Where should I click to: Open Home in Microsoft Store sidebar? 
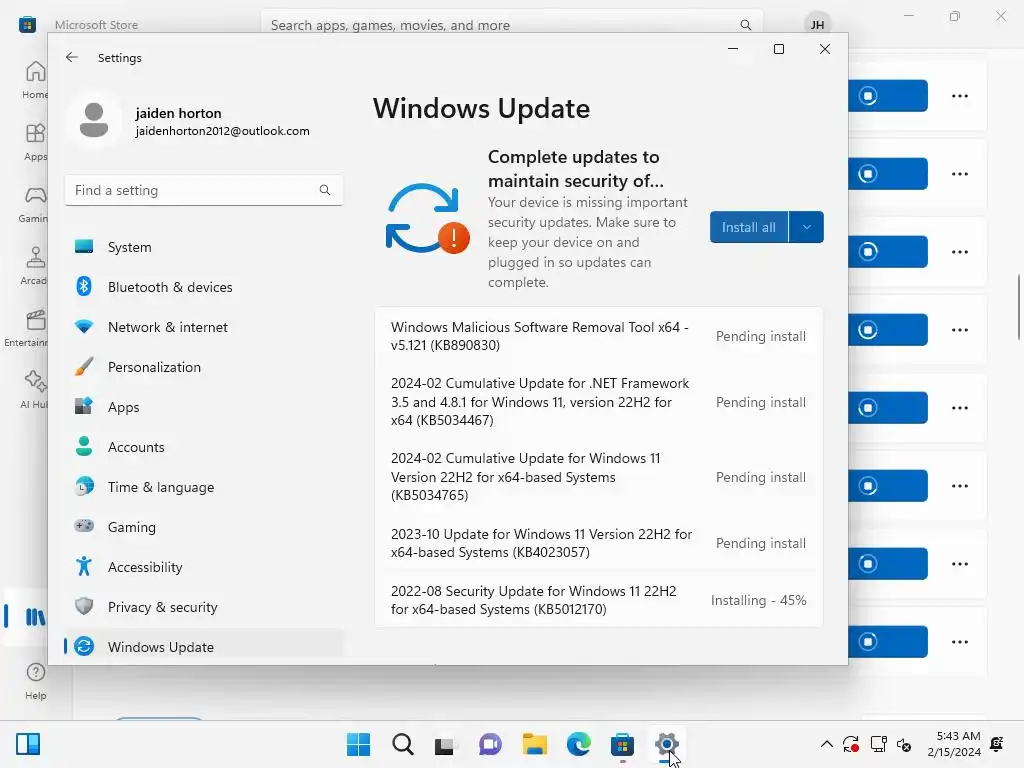35,80
